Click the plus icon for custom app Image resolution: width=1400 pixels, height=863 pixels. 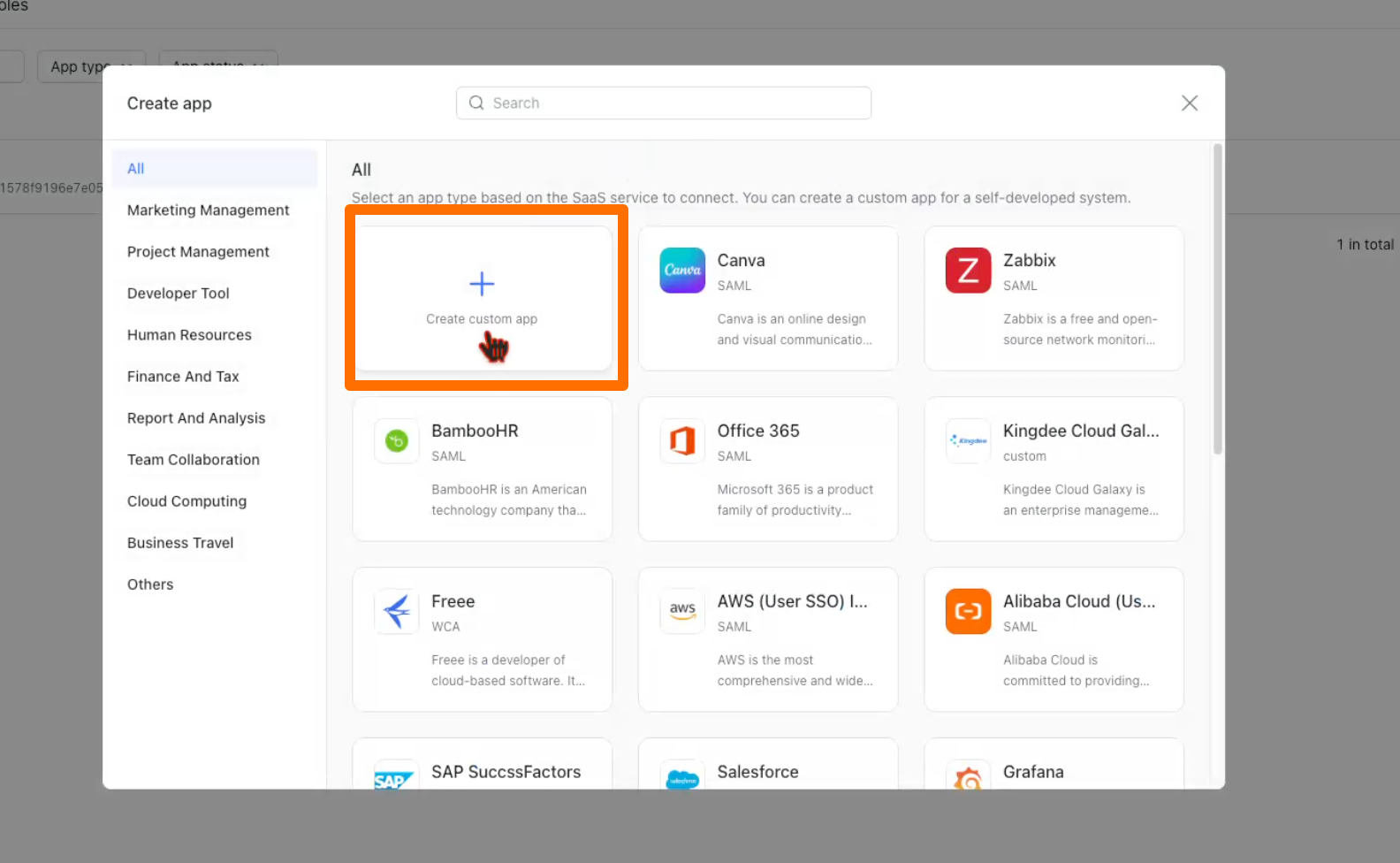482,284
